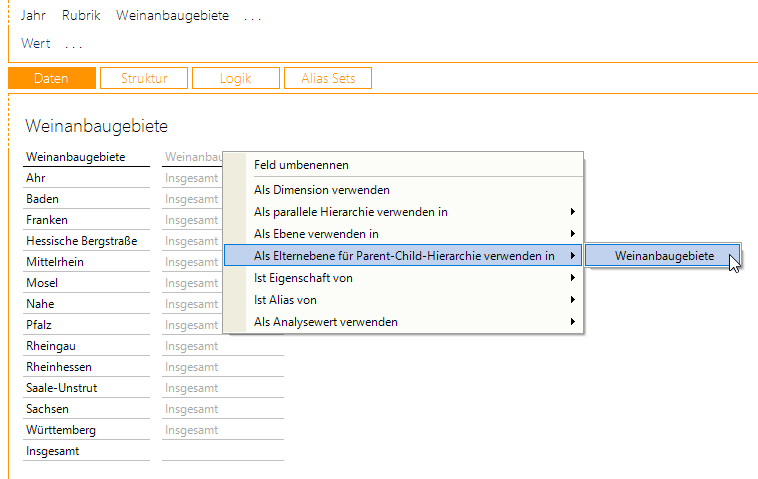The width and height of the screenshot is (758, 479).
Task: Click the Rubrik field at the top
Action: tap(81, 16)
